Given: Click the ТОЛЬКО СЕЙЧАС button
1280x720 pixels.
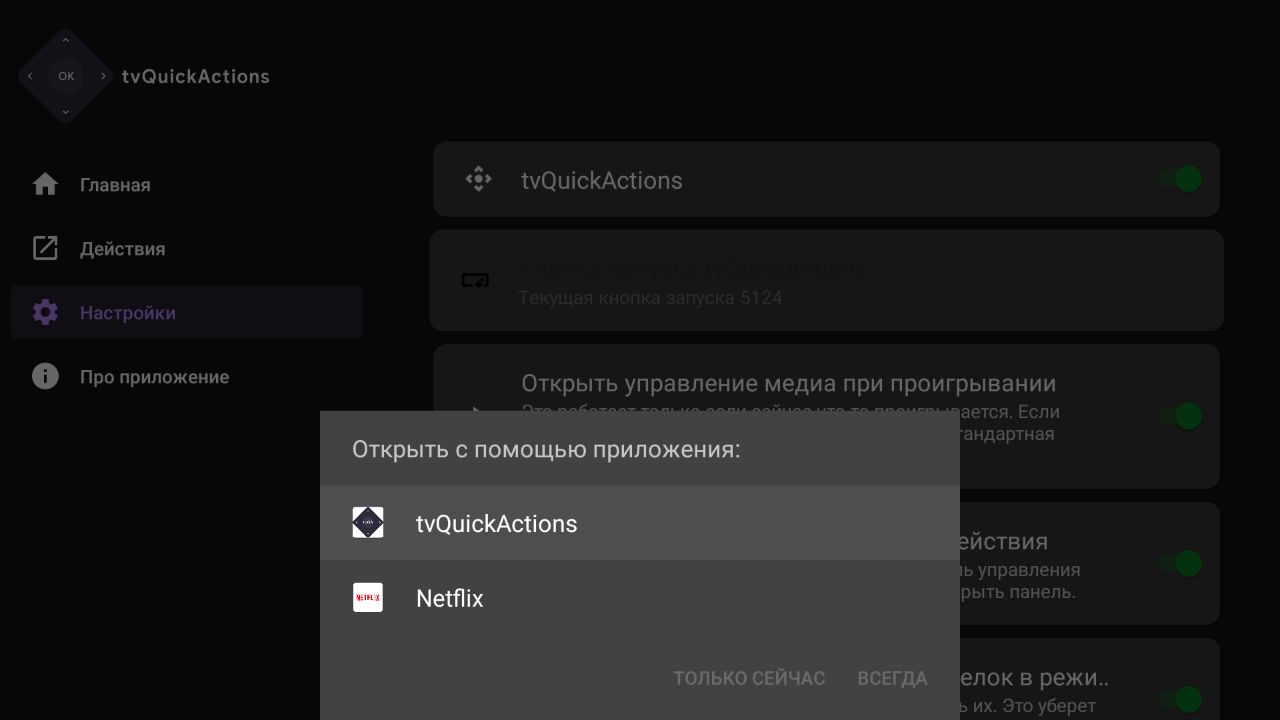Looking at the screenshot, I should point(749,678).
